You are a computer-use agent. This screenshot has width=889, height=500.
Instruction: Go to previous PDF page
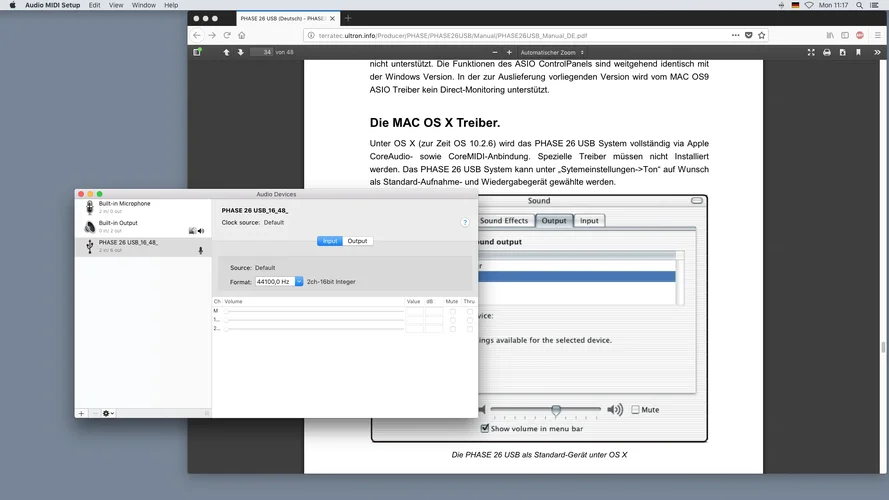click(x=226, y=52)
